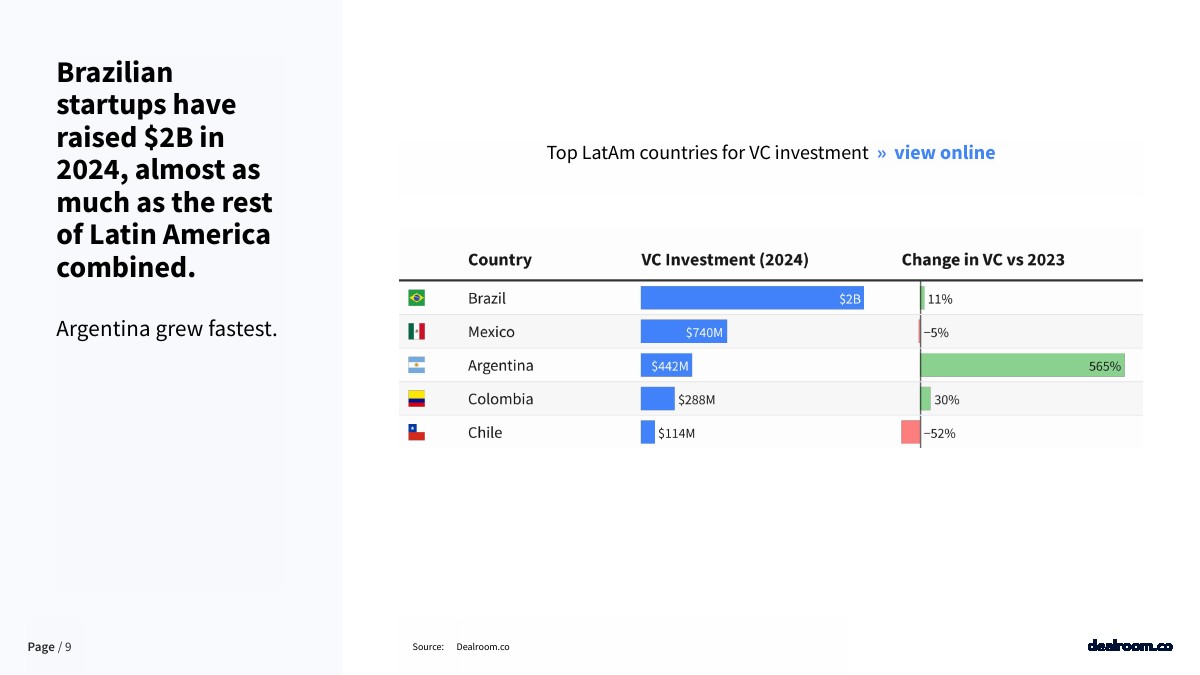Click the Dealroom.co source text

(x=483, y=647)
